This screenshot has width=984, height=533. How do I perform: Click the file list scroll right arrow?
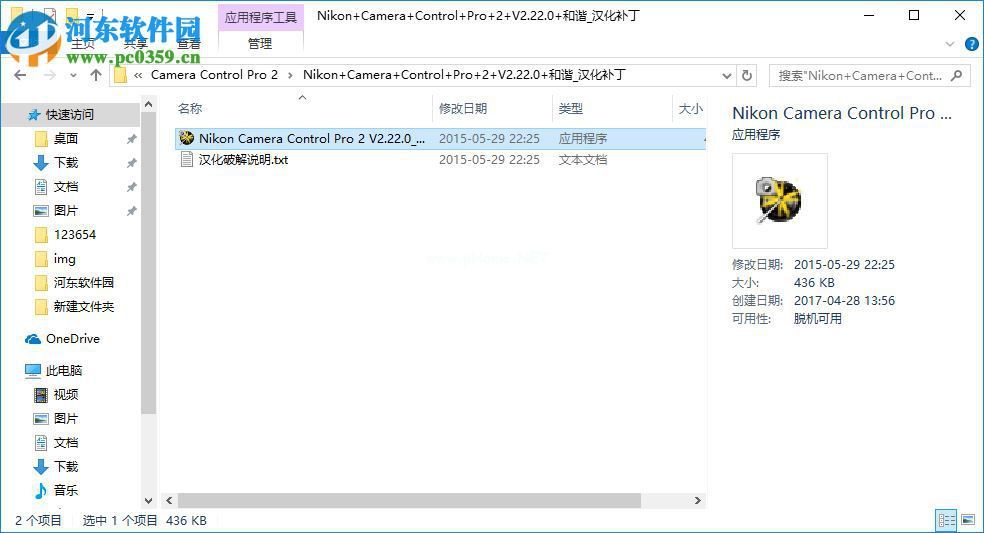[x=697, y=500]
